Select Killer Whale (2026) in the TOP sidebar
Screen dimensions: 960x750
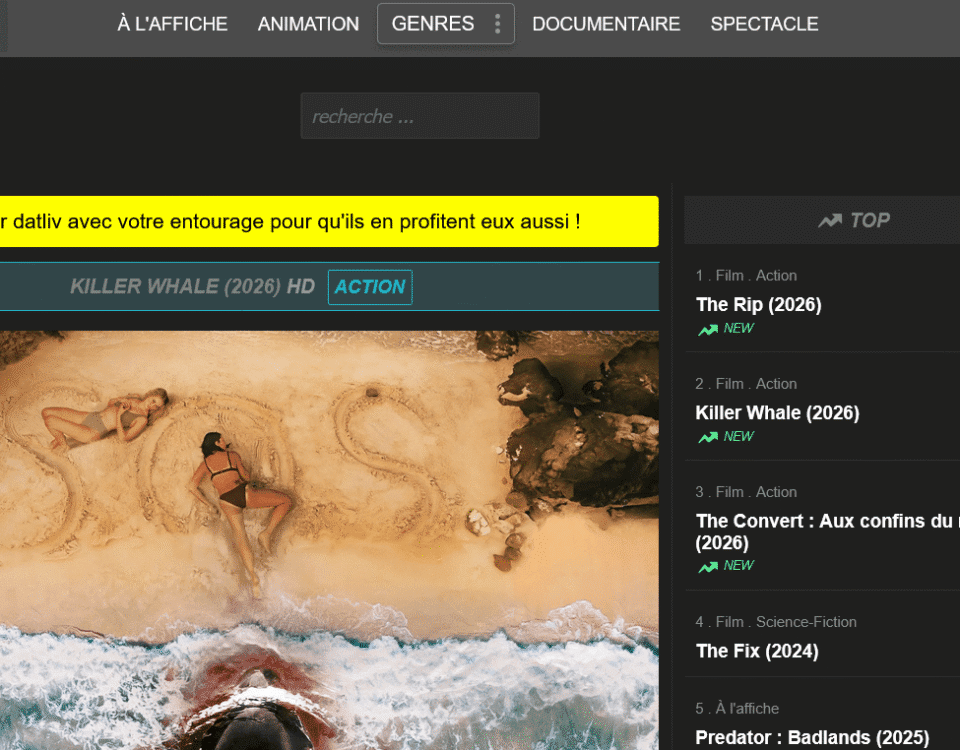click(x=777, y=413)
